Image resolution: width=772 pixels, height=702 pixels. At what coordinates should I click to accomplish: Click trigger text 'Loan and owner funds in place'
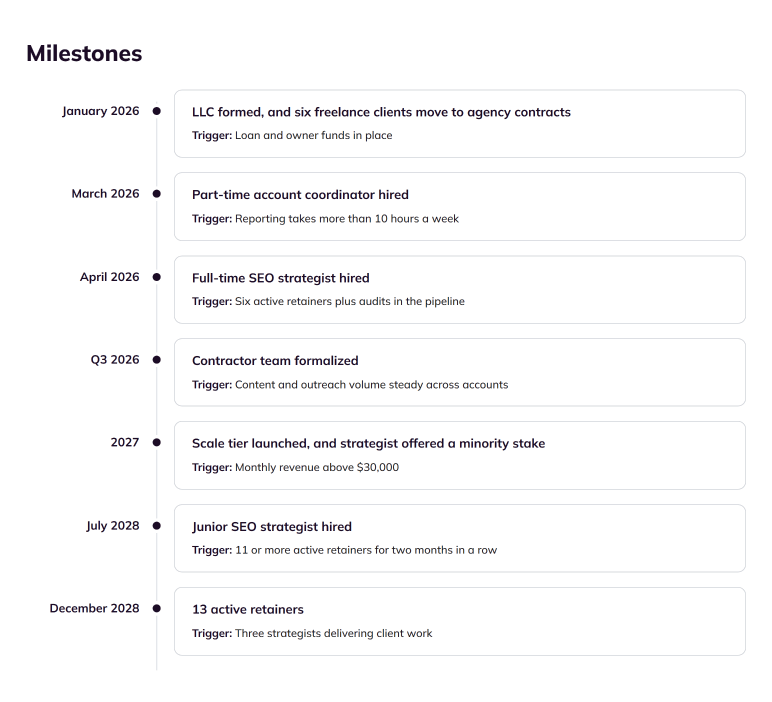[x=314, y=135]
